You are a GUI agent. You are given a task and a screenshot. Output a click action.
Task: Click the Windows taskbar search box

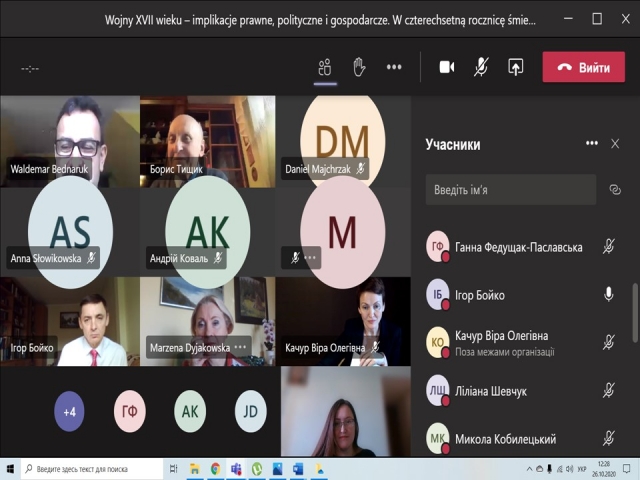(x=91, y=469)
